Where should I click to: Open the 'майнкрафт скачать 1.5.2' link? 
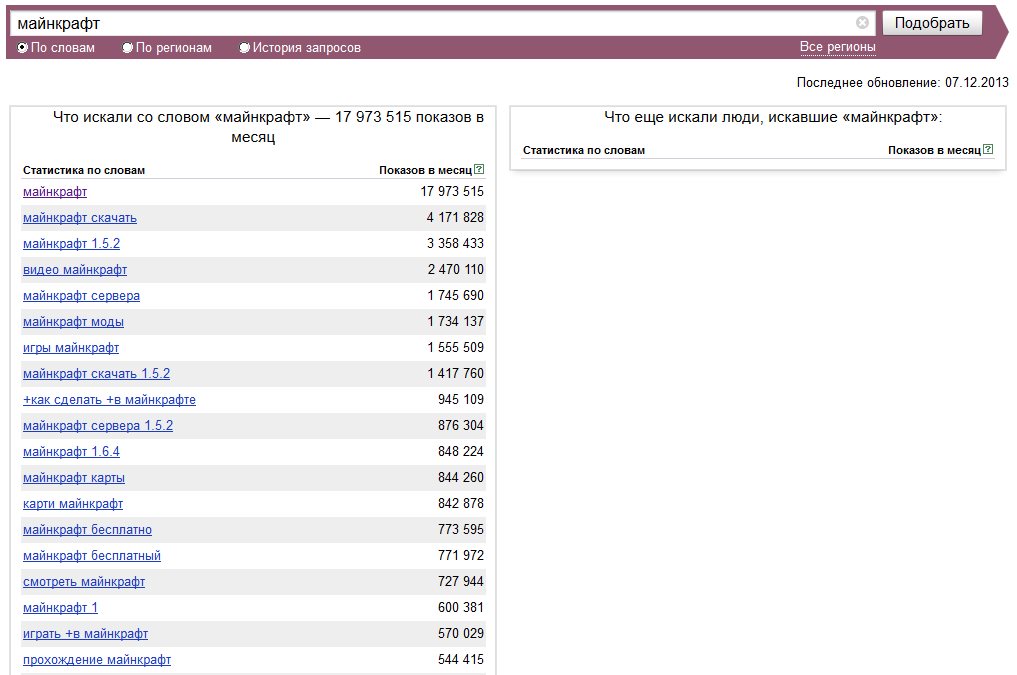97,373
